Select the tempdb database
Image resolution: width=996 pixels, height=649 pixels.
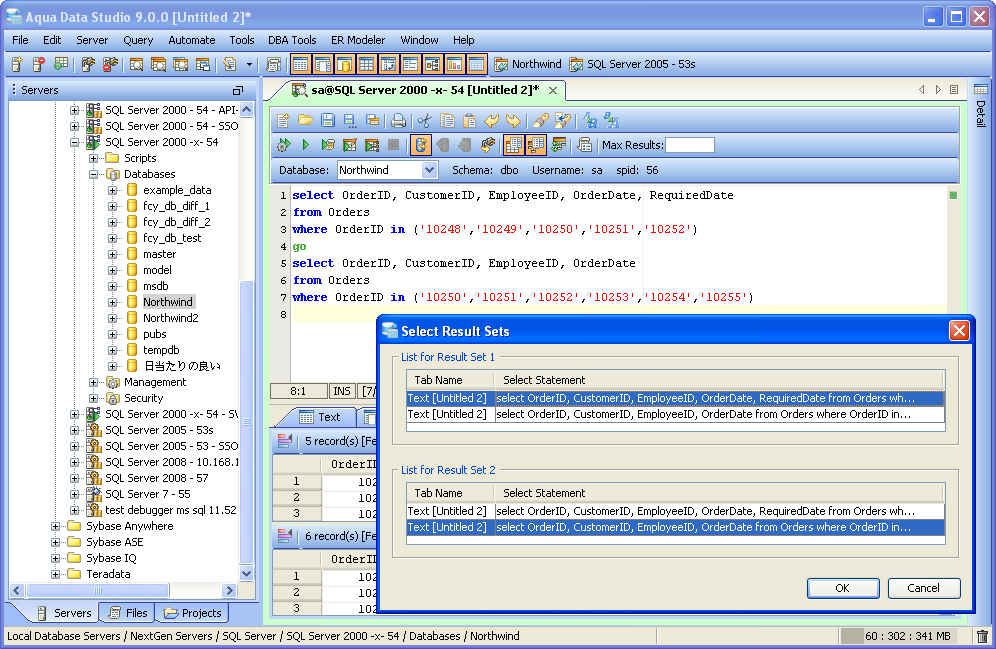point(161,350)
